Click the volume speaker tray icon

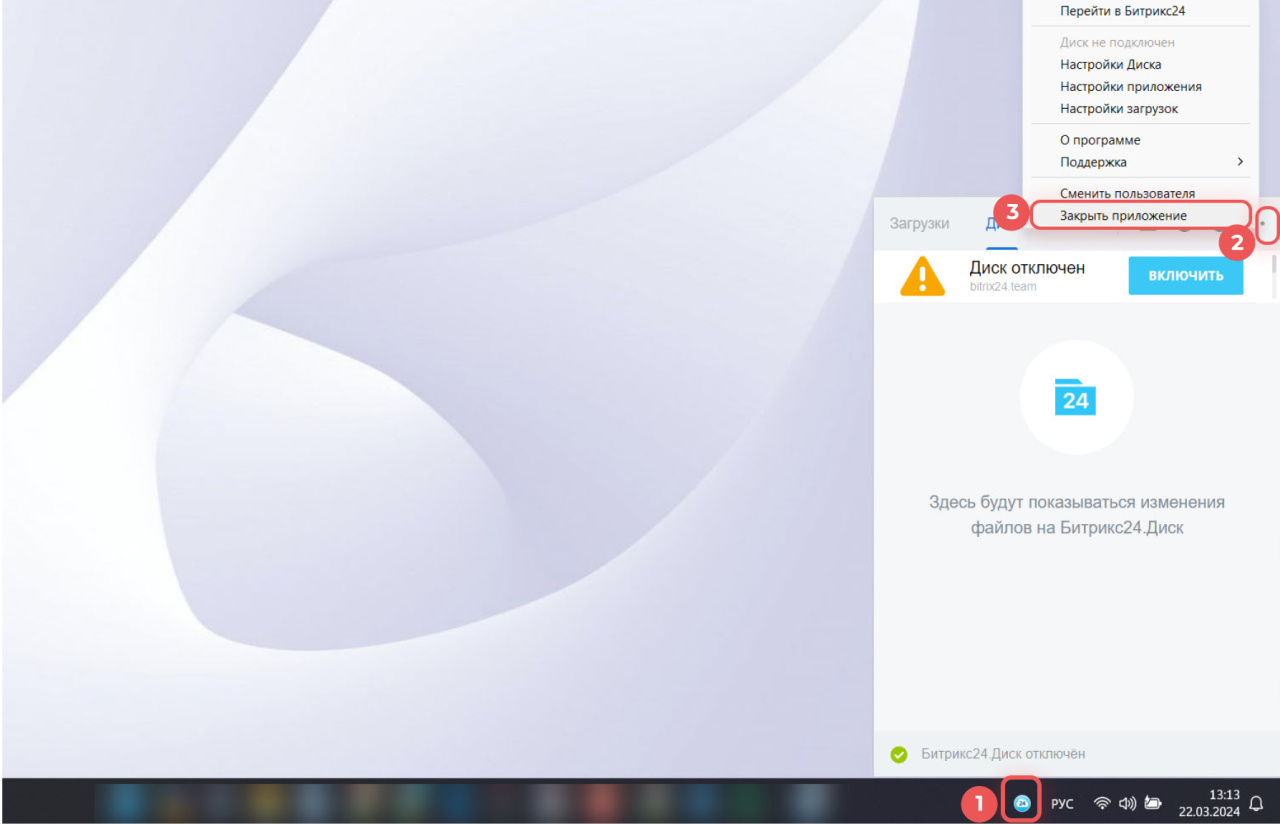click(1128, 803)
